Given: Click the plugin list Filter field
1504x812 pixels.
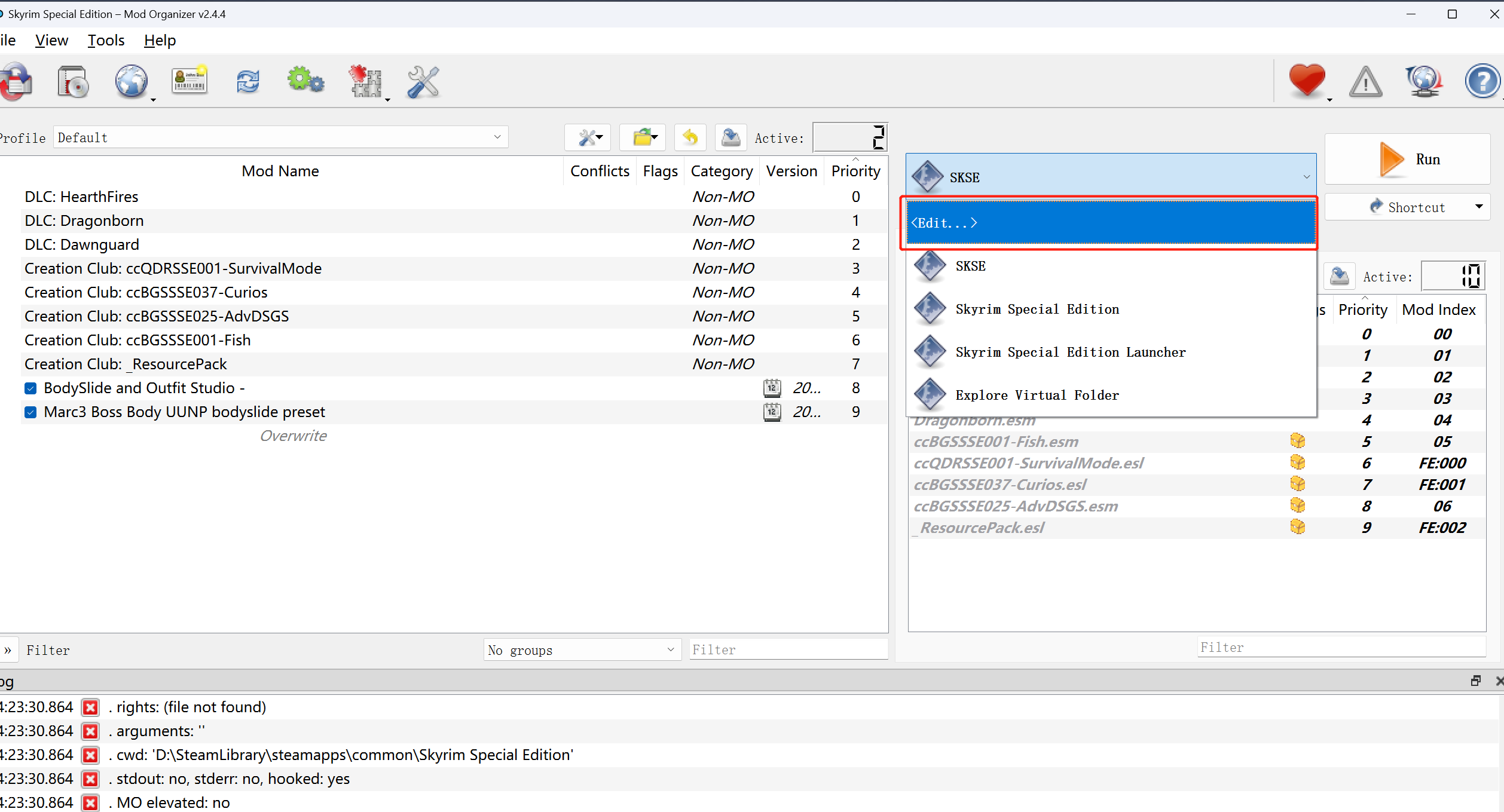Looking at the screenshot, I should coord(1340,648).
